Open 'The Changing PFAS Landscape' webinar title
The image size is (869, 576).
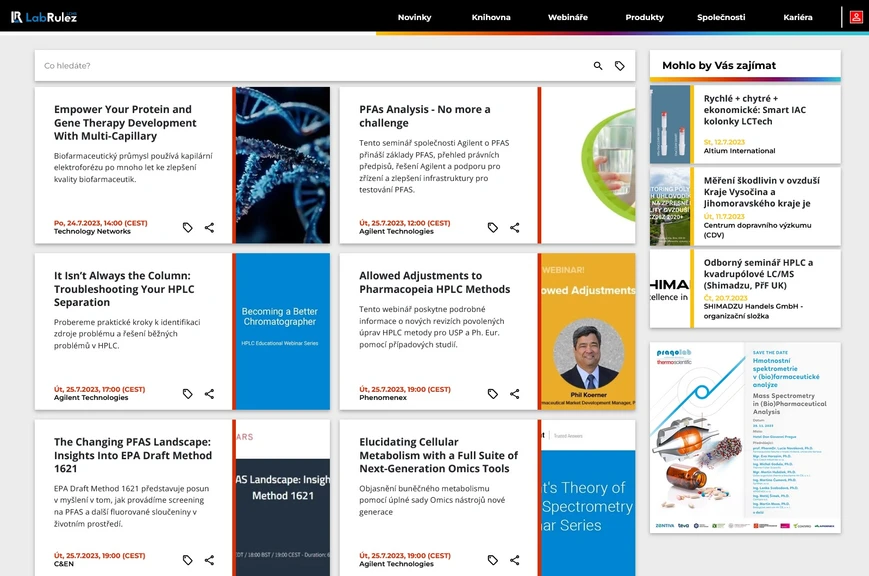click(133, 455)
